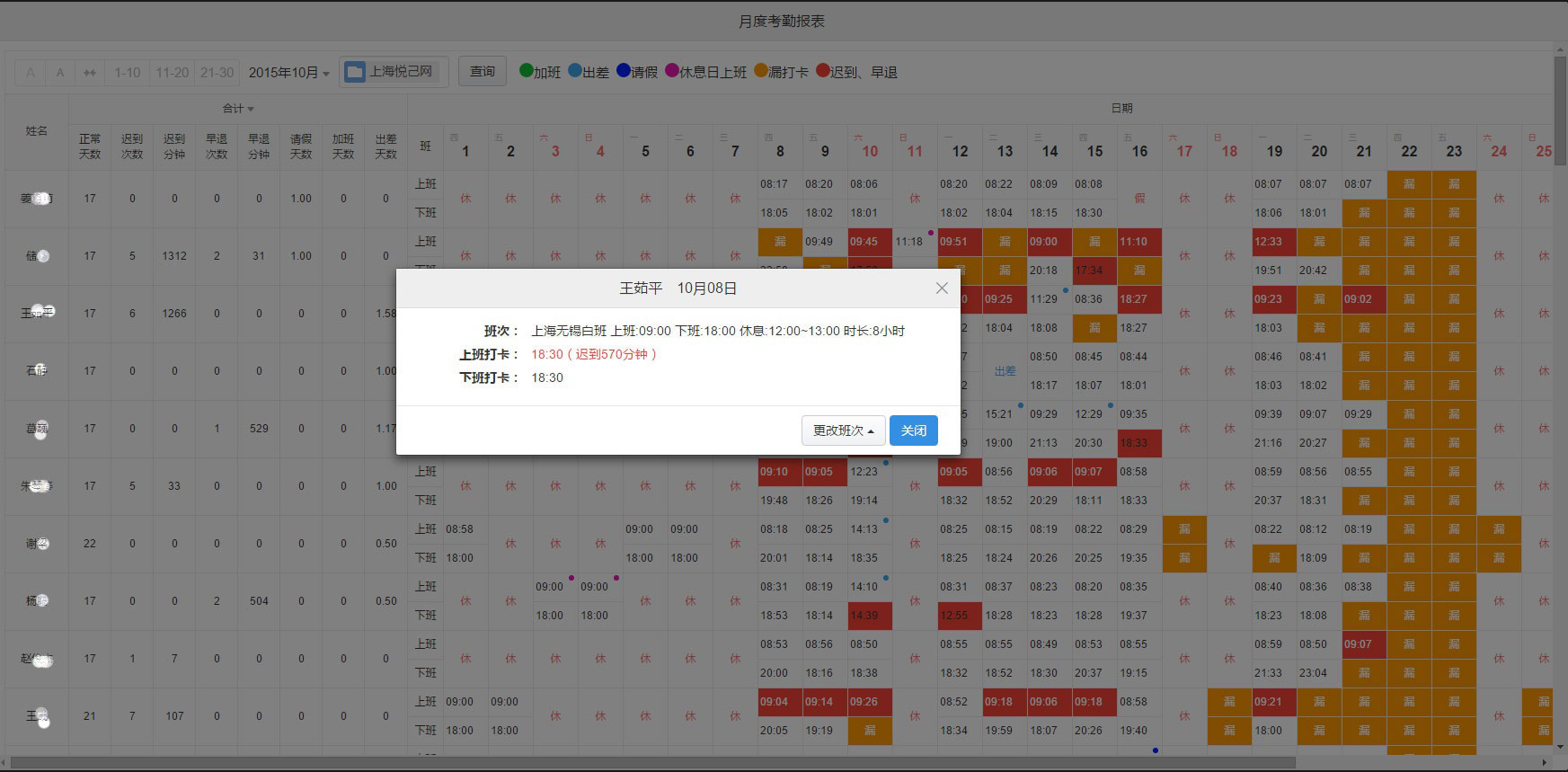
Task: Click the orange 漏打卡 legend dot
Action: tap(761, 70)
